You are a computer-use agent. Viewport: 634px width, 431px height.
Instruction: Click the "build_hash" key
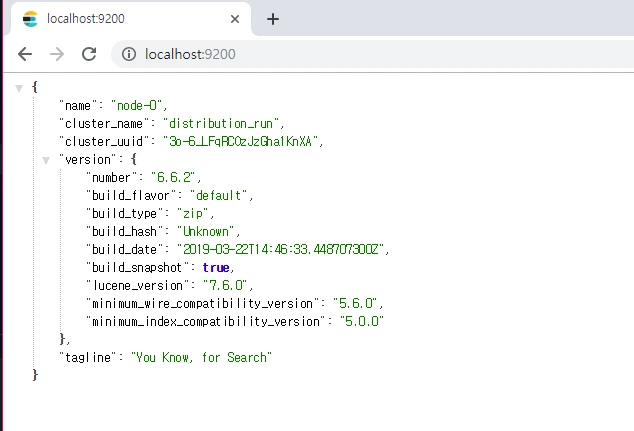pyautogui.click(x=124, y=231)
